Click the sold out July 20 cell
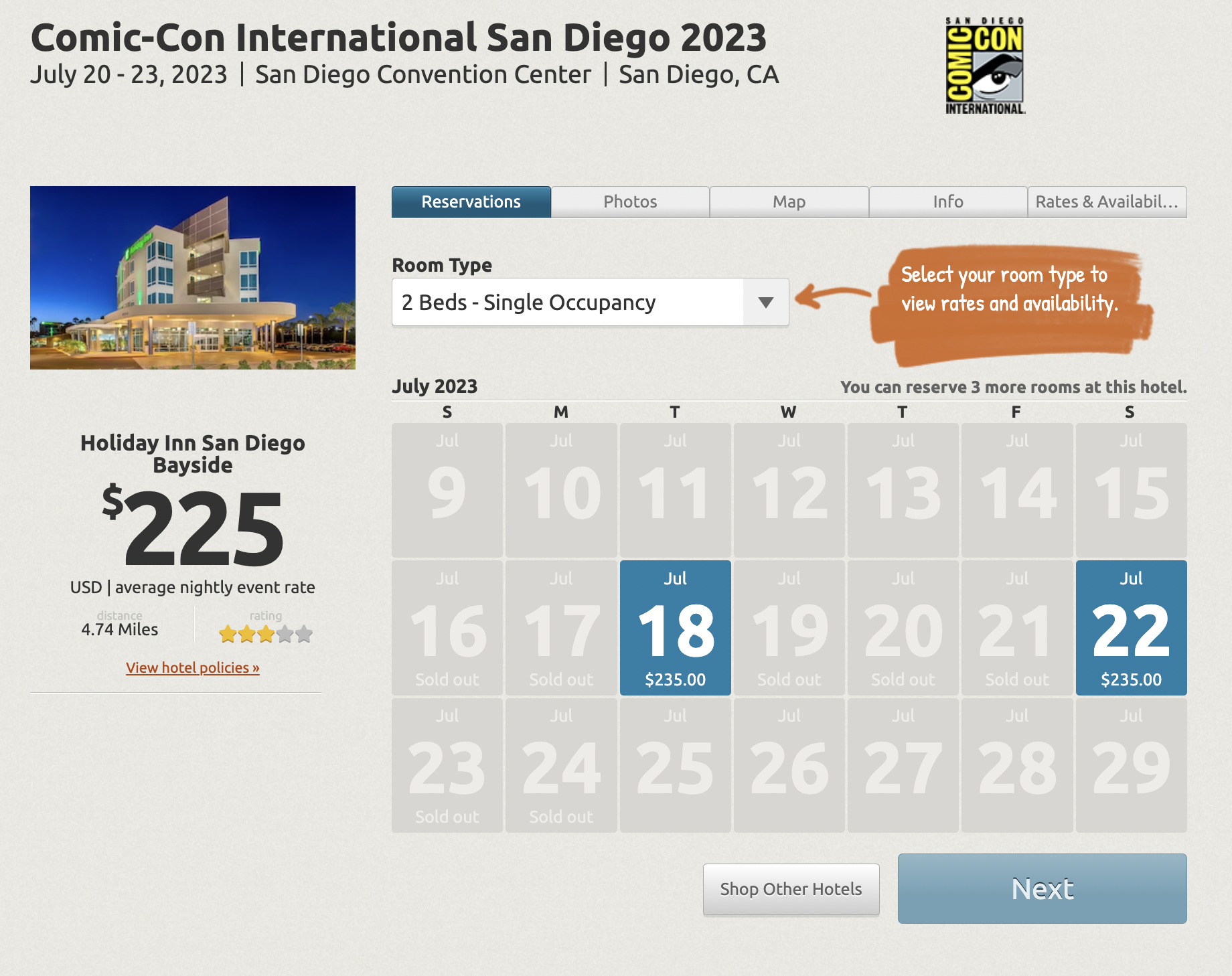This screenshot has width=1232, height=976. [903, 628]
